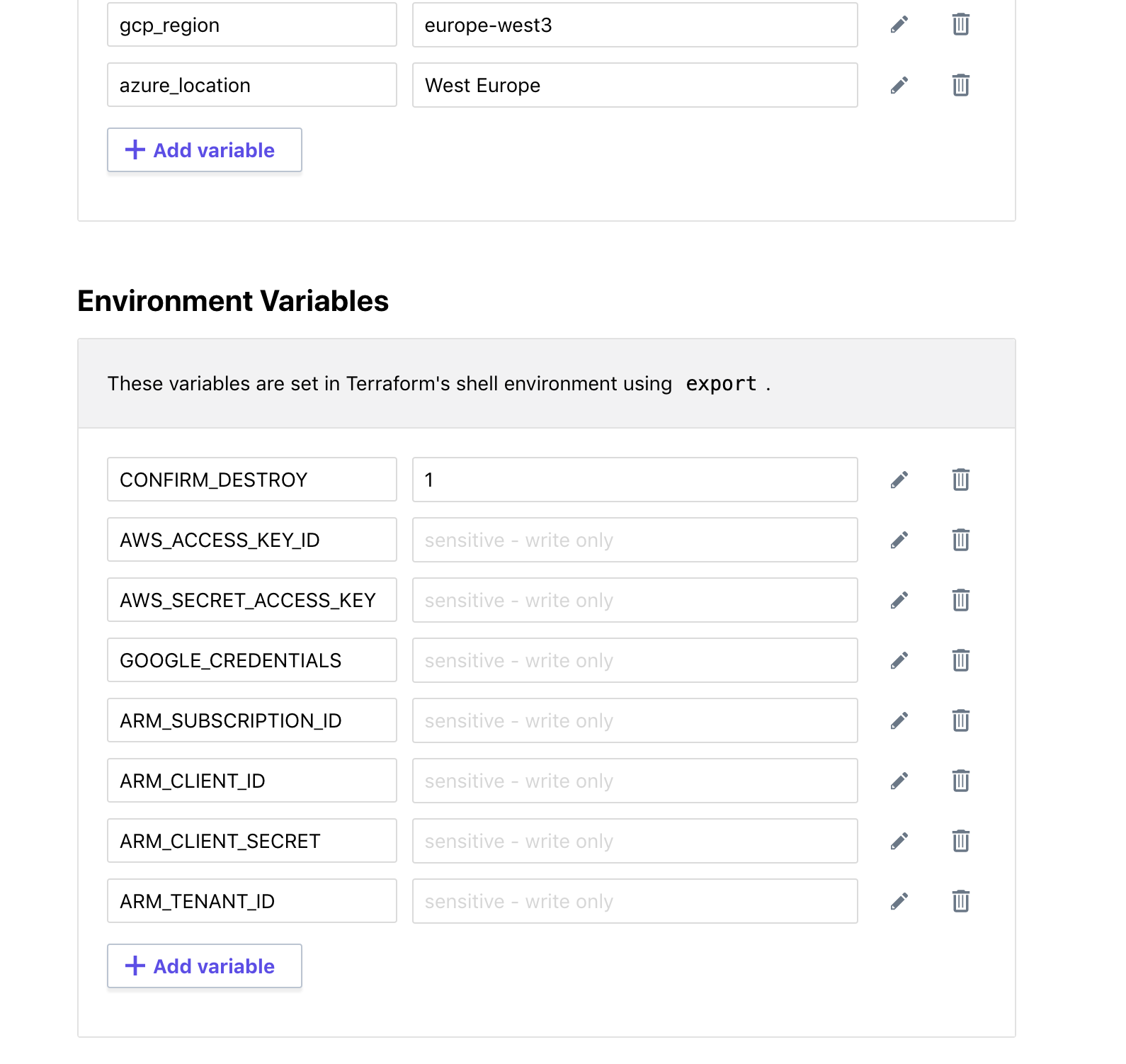The image size is (1126, 1064).
Task: Click the CONFIRM_DESTROY value field containing 1
Action: point(635,480)
